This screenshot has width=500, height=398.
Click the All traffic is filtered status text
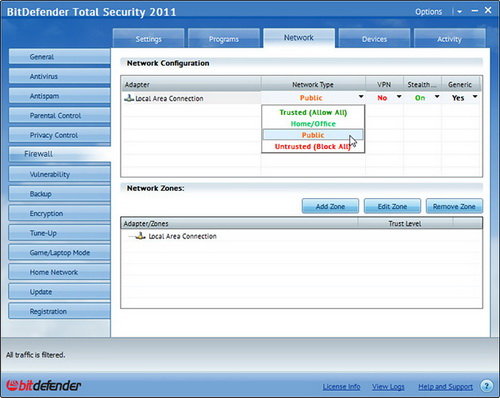(x=35, y=355)
